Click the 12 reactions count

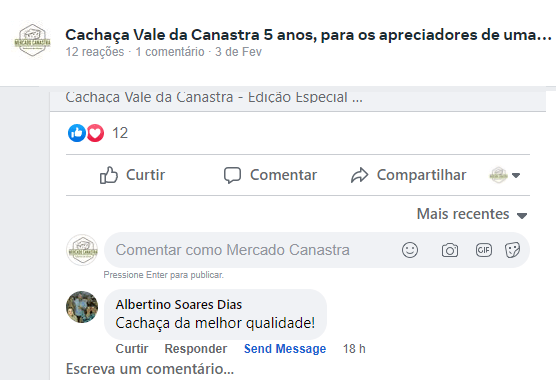[x=120, y=133]
